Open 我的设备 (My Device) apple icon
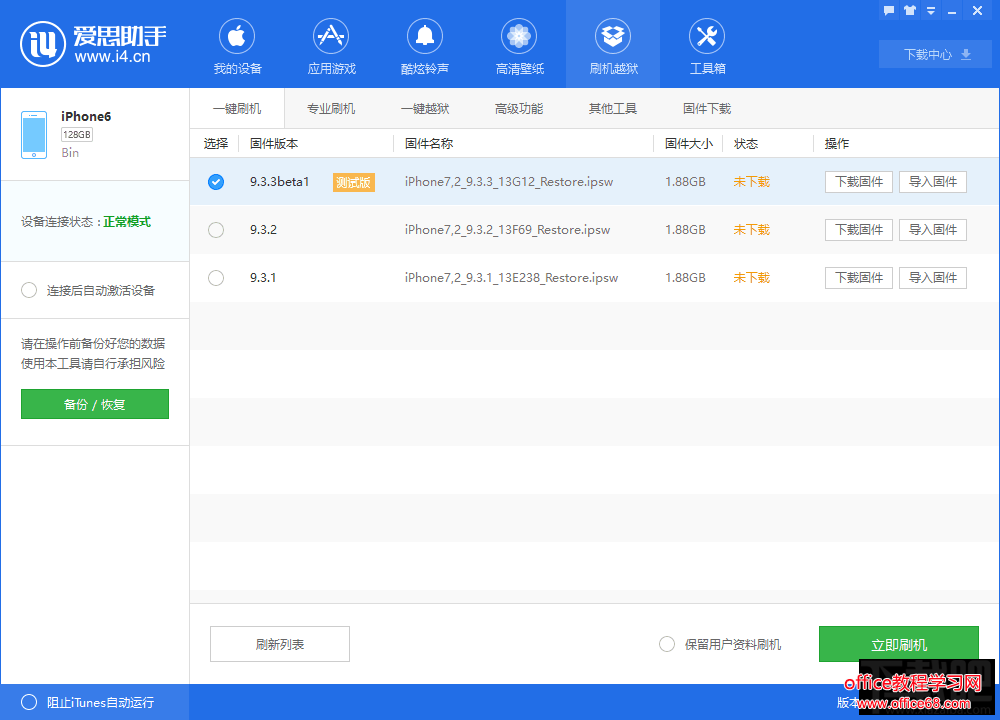 pyautogui.click(x=237, y=38)
